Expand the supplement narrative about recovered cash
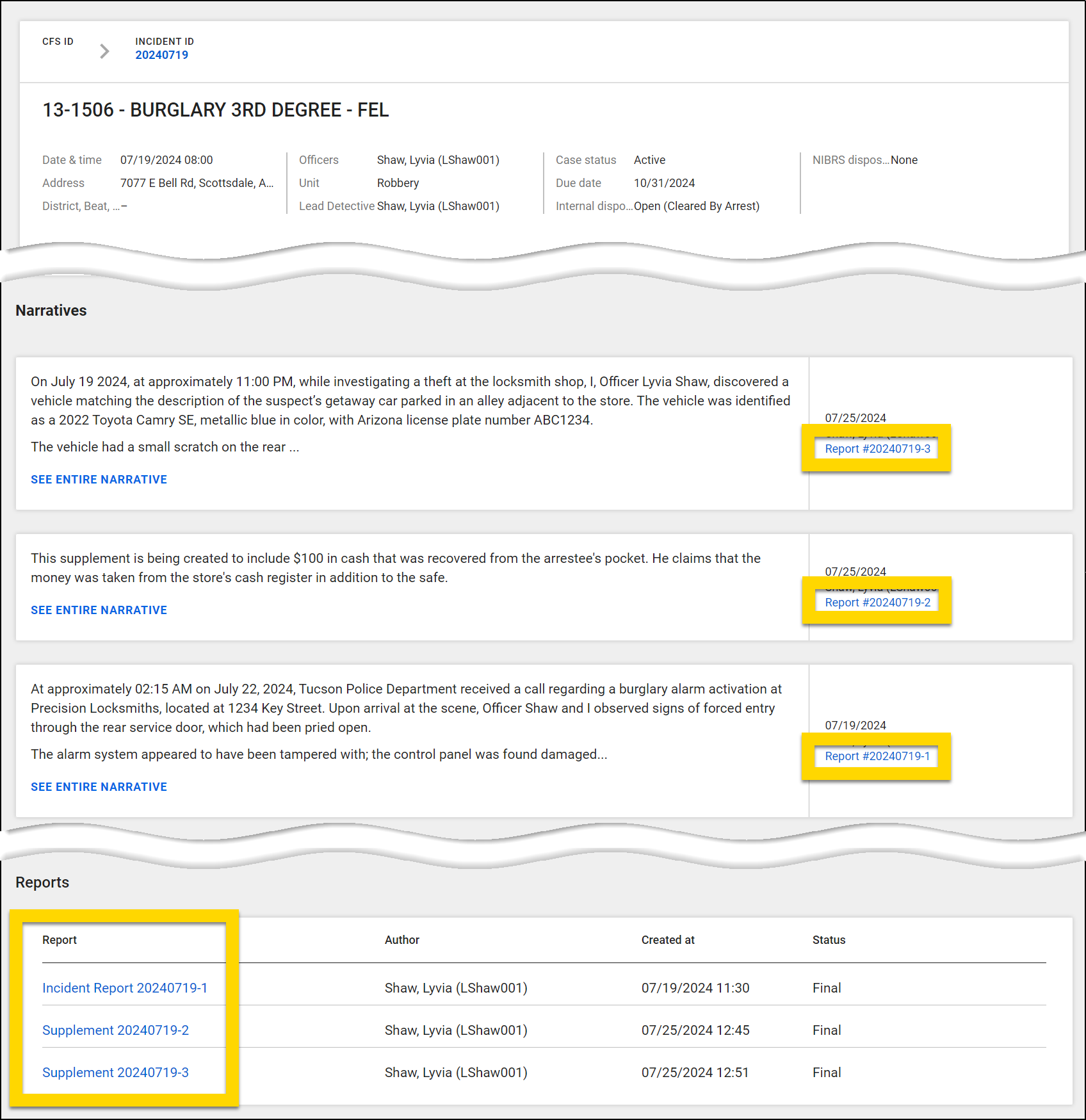Image resolution: width=1086 pixels, height=1120 pixels. (x=99, y=610)
